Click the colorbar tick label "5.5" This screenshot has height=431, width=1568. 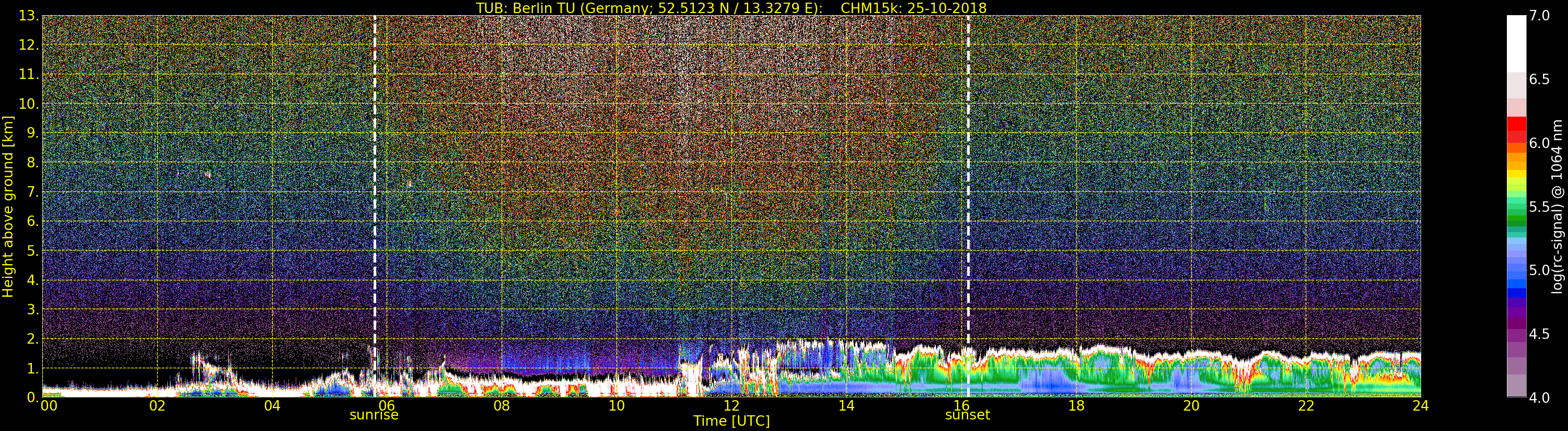tap(1539, 207)
